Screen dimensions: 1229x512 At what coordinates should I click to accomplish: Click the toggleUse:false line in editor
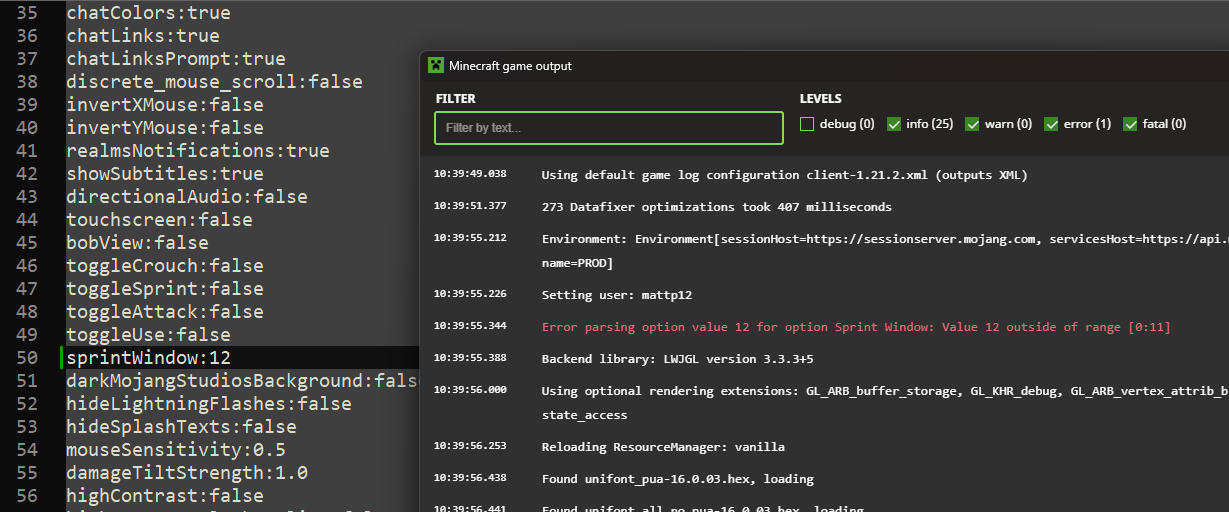click(x=149, y=335)
